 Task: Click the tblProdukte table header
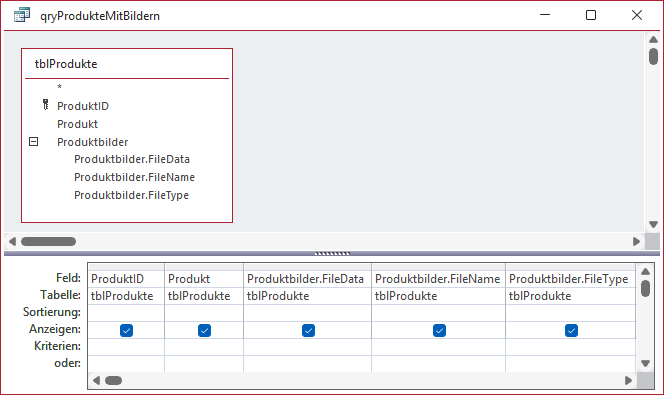(x=127, y=64)
